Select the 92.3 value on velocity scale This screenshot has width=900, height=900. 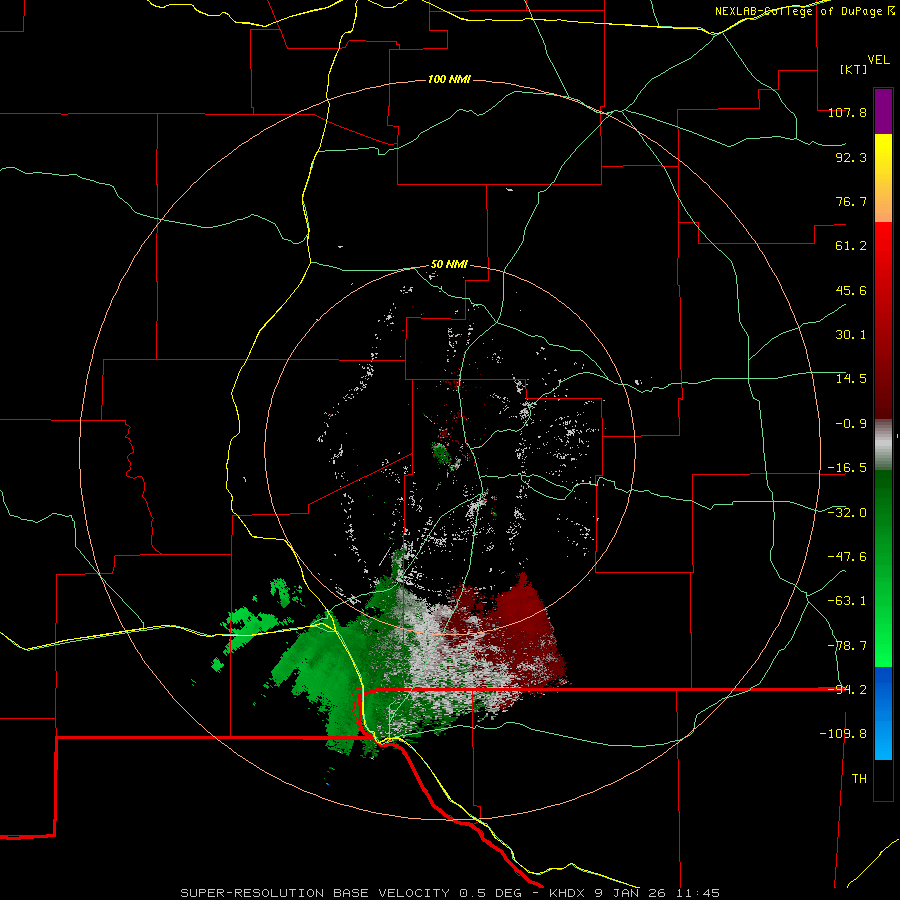coord(851,157)
